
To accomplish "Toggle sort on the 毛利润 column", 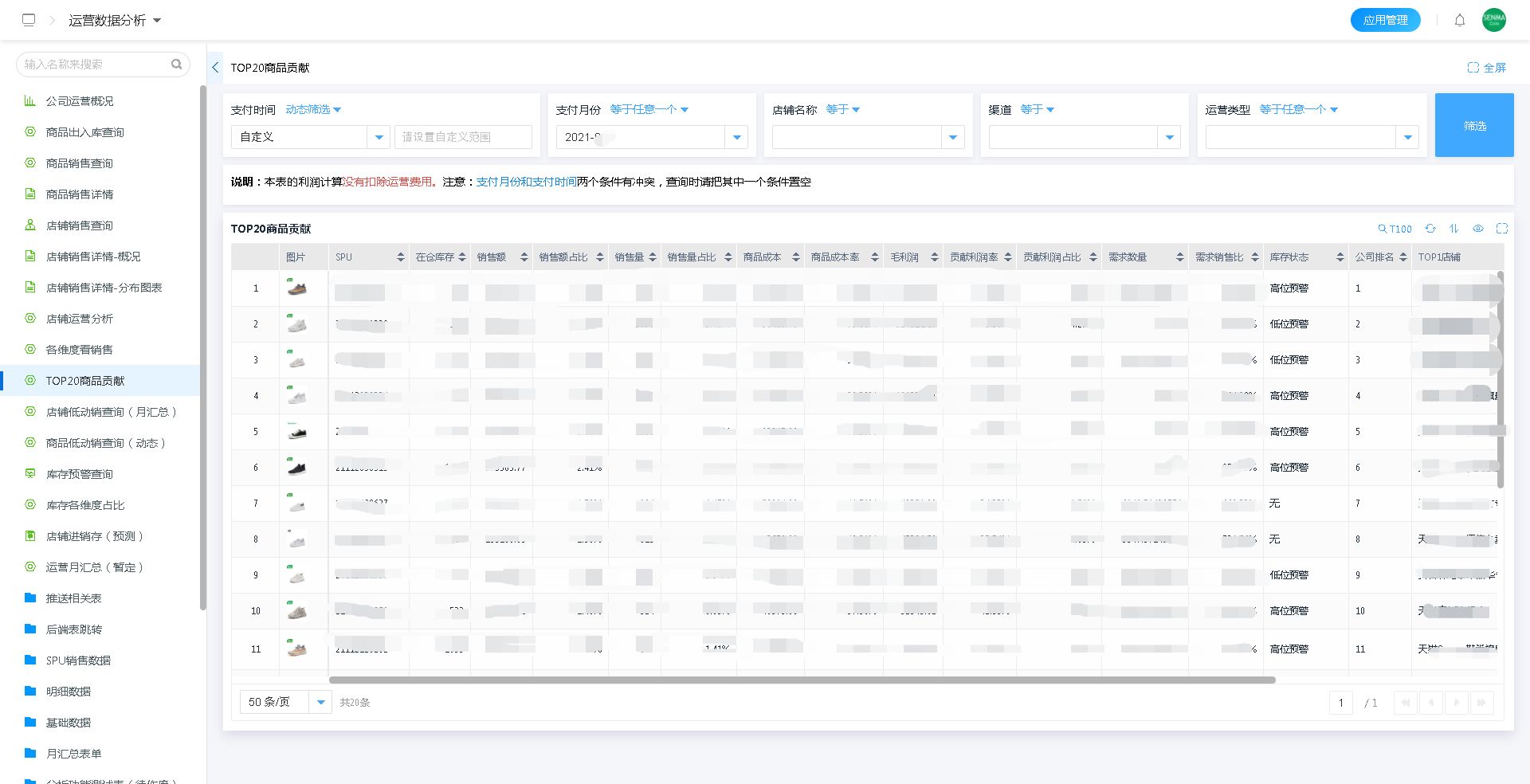I will (934, 257).
